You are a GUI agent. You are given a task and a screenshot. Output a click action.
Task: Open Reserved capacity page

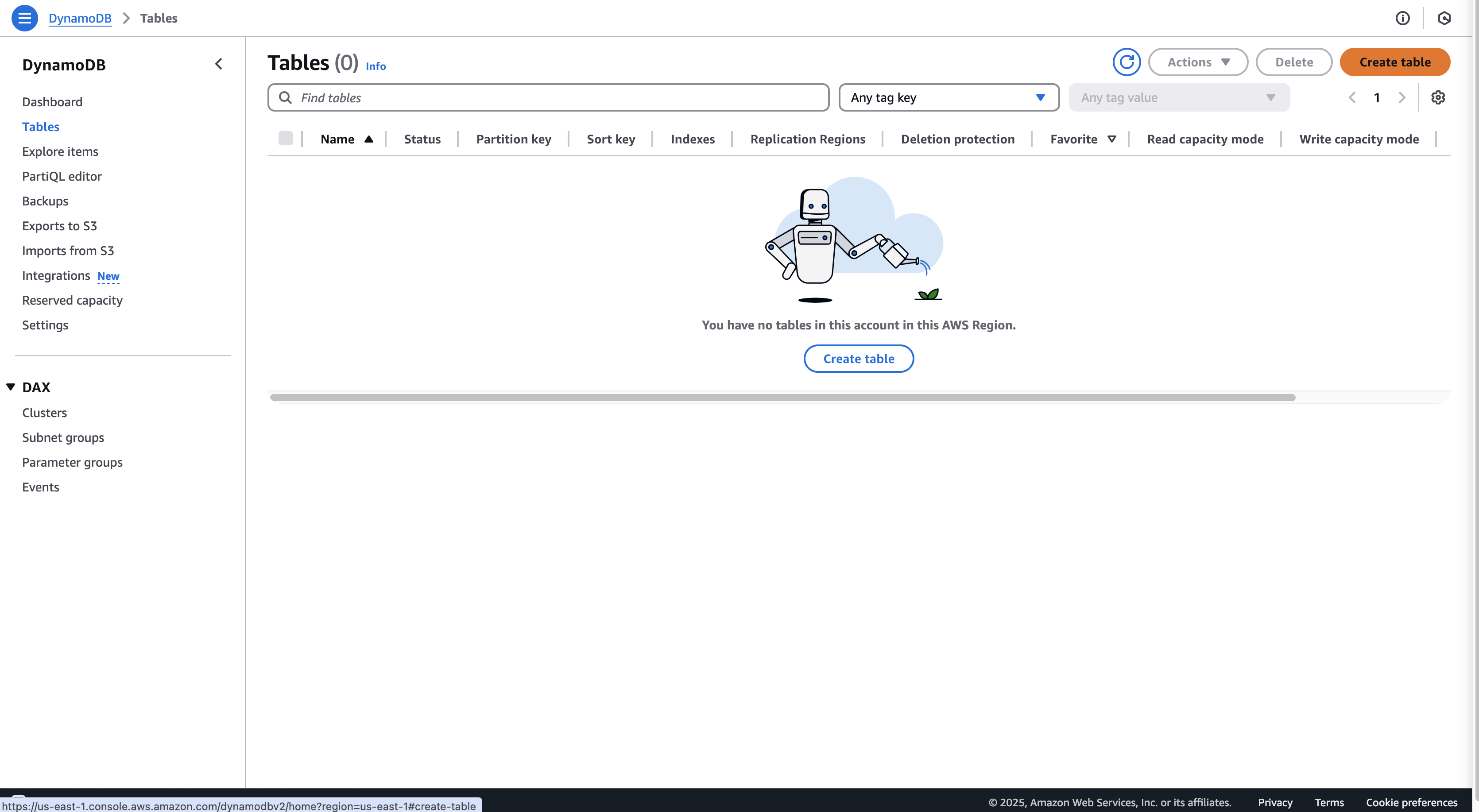click(x=72, y=300)
